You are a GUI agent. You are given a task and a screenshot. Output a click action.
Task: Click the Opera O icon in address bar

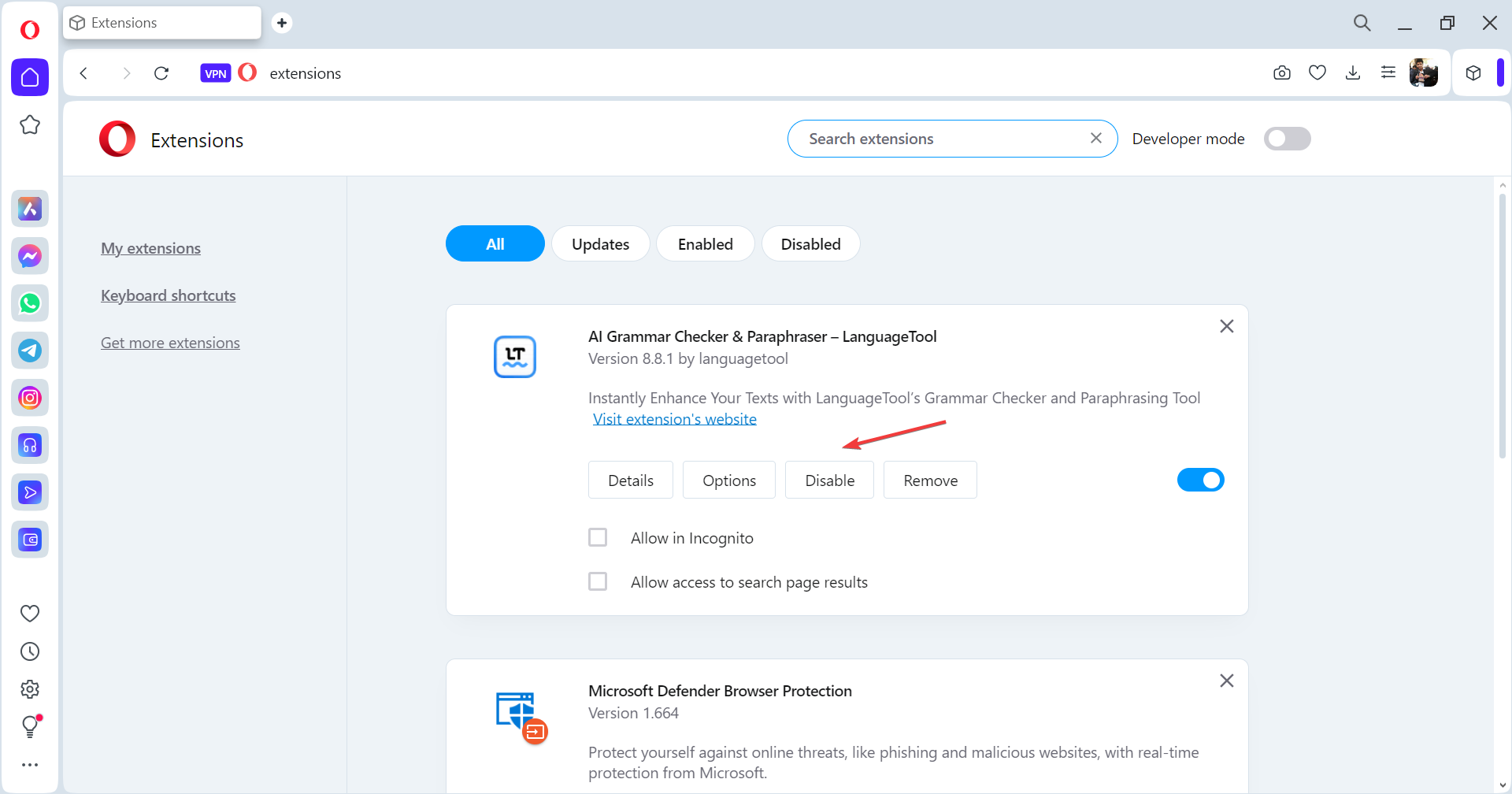(247, 72)
